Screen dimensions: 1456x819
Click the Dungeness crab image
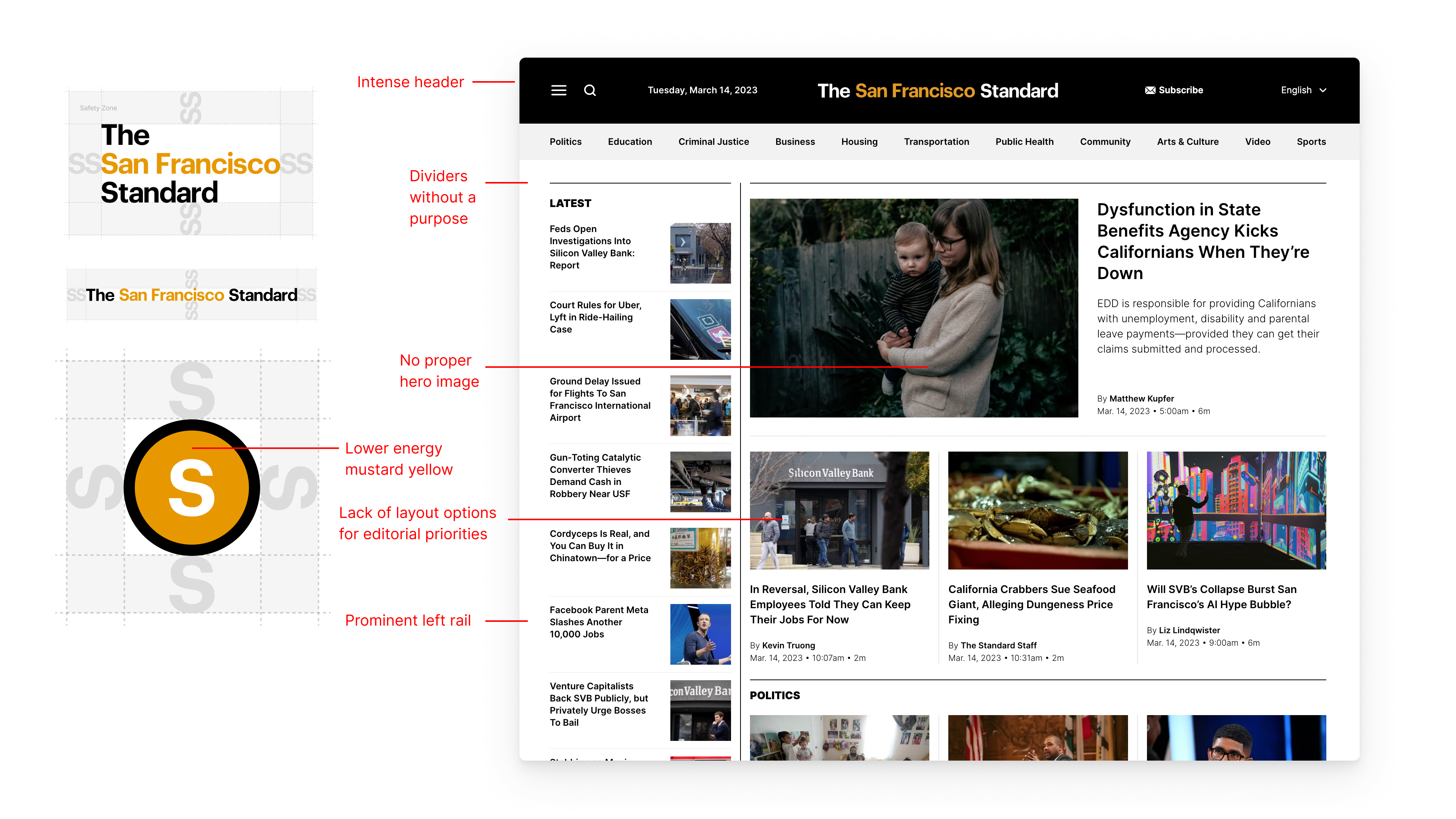(x=1038, y=510)
